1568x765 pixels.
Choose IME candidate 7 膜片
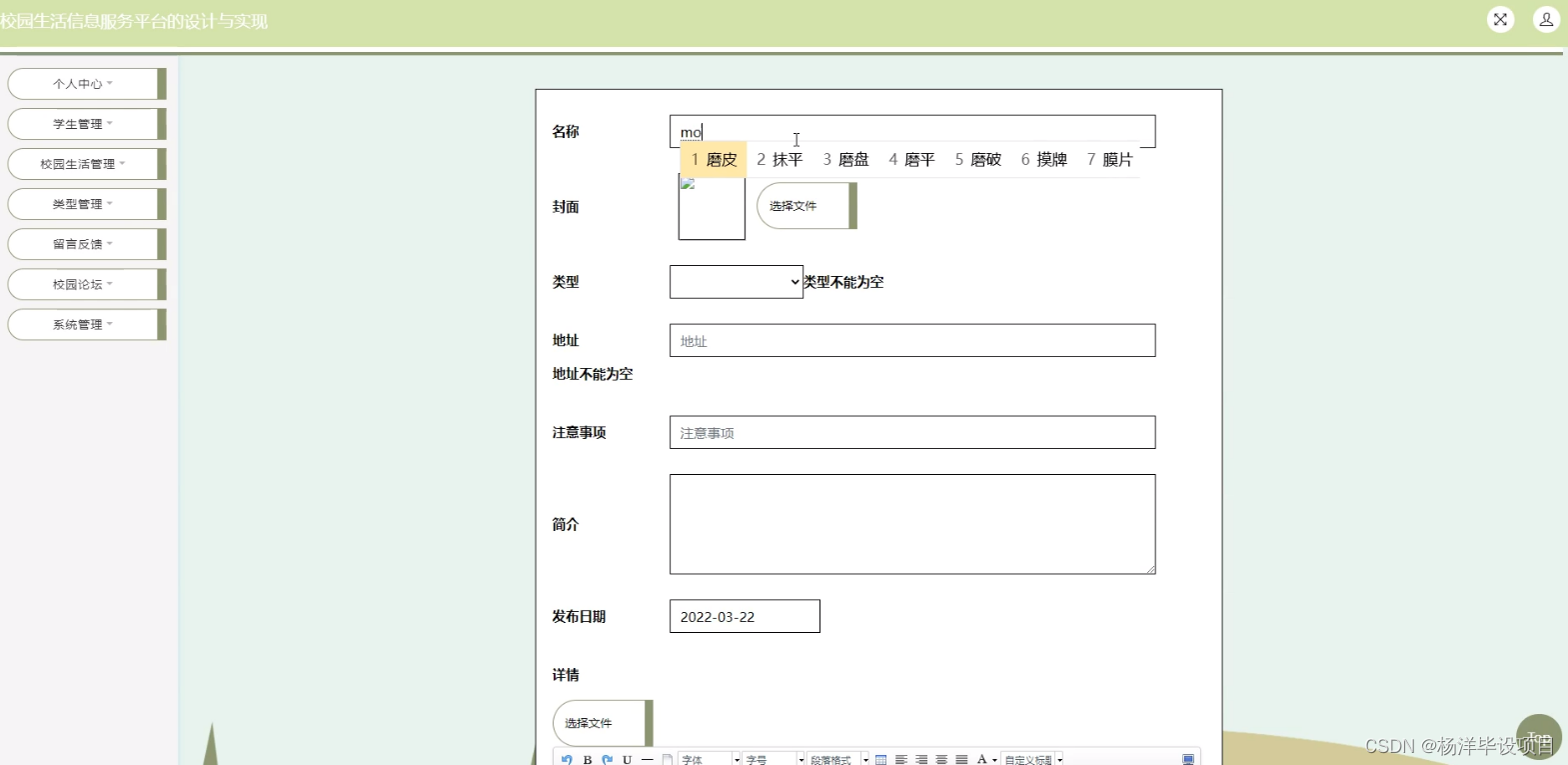[1109, 160]
